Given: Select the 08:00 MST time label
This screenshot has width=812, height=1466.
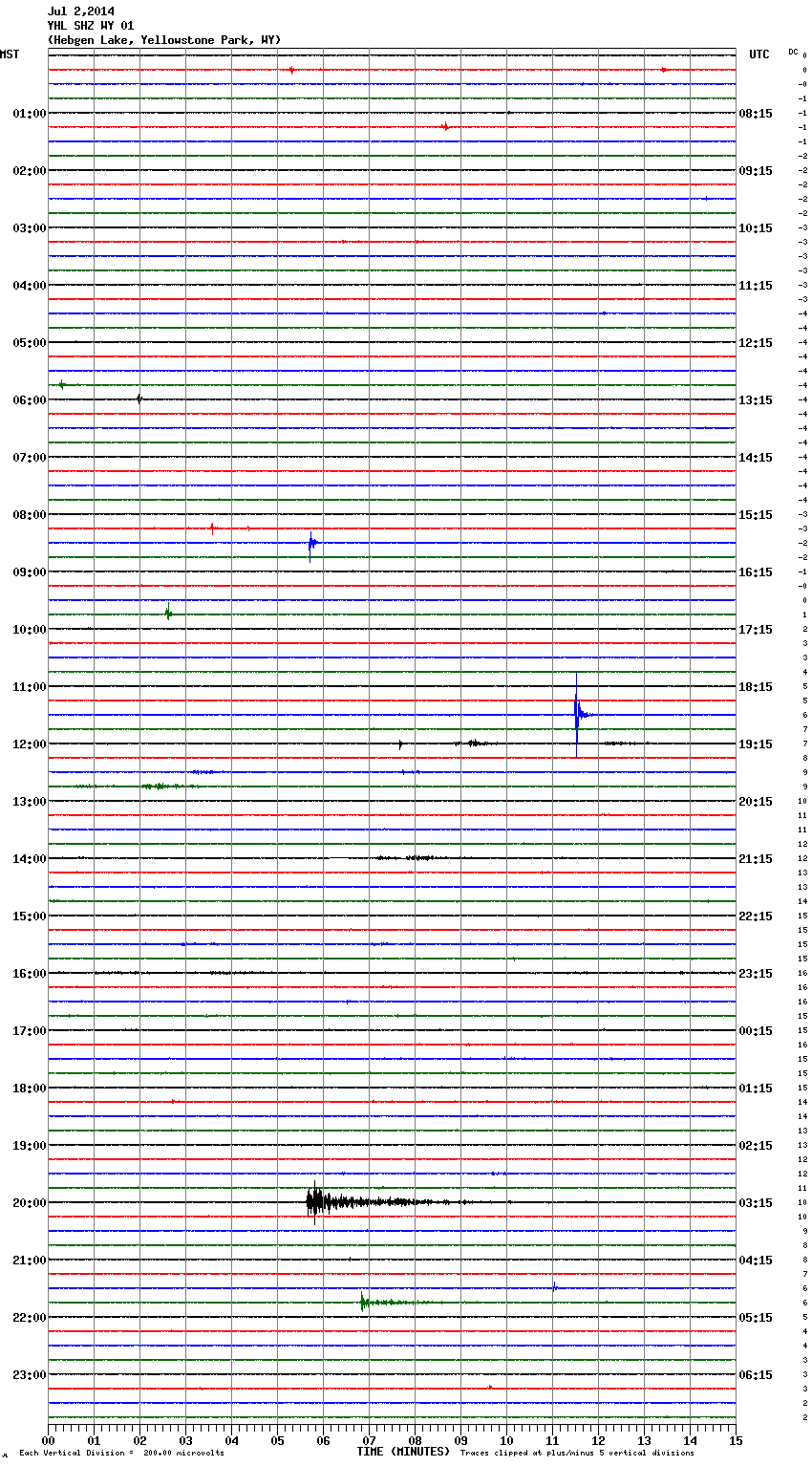Looking at the screenshot, I should pos(30,514).
